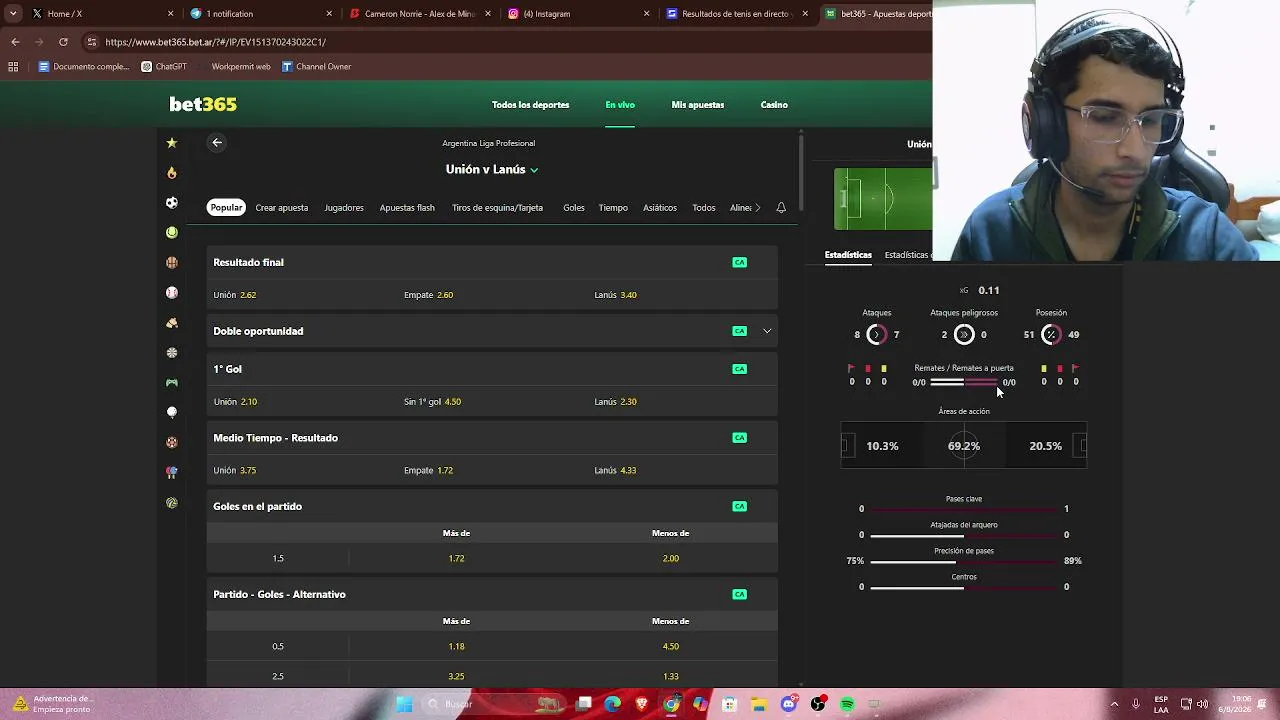Expand the Doble oportunidad market
1280x720 pixels.
[x=767, y=331]
